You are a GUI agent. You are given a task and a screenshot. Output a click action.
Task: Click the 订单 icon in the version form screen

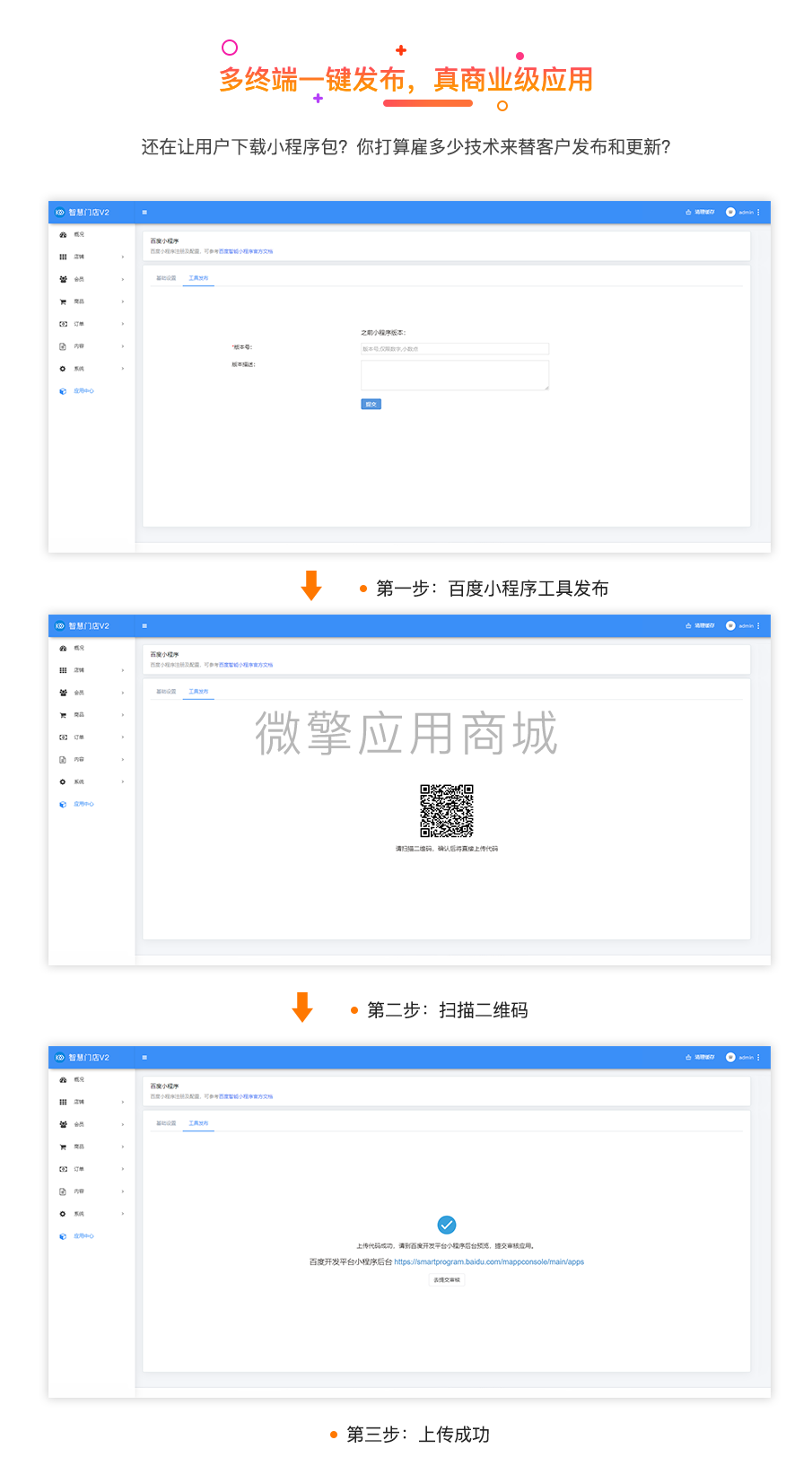coord(63,324)
